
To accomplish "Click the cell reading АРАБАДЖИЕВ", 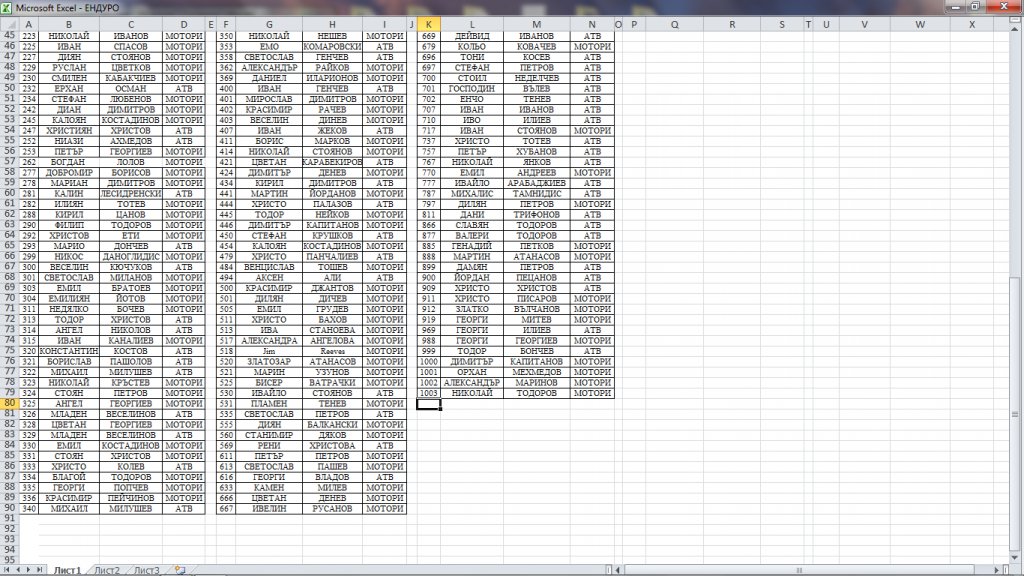I will pyautogui.click(x=536, y=183).
